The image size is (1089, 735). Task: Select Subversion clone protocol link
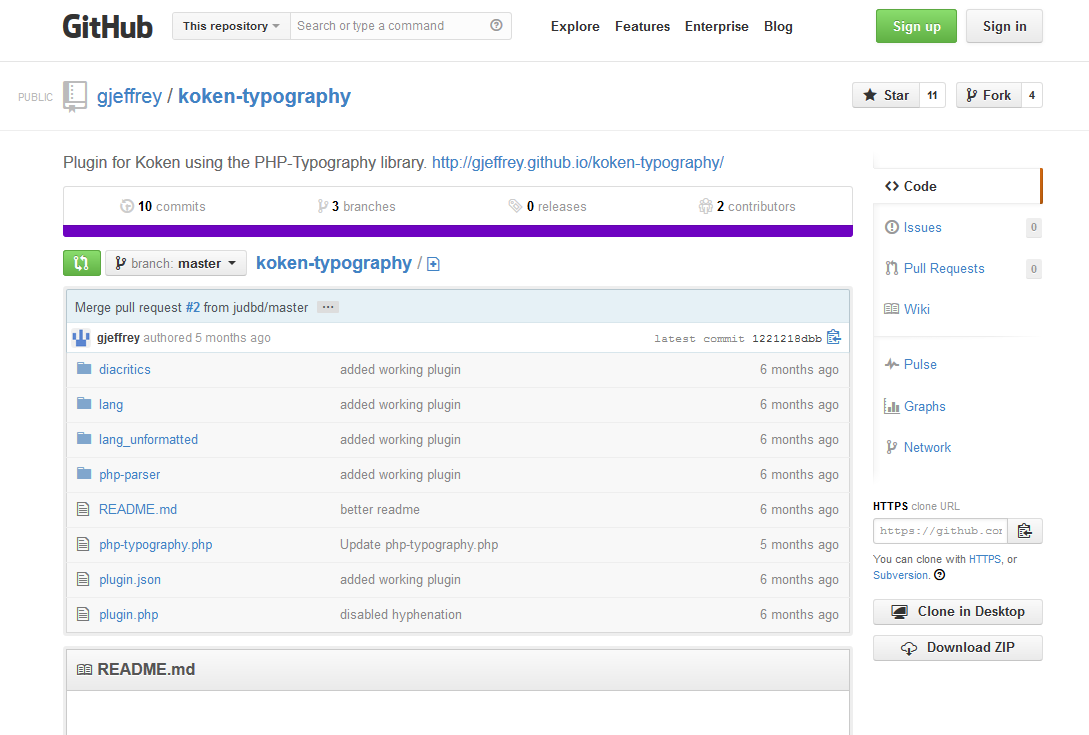(x=900, y=575)
